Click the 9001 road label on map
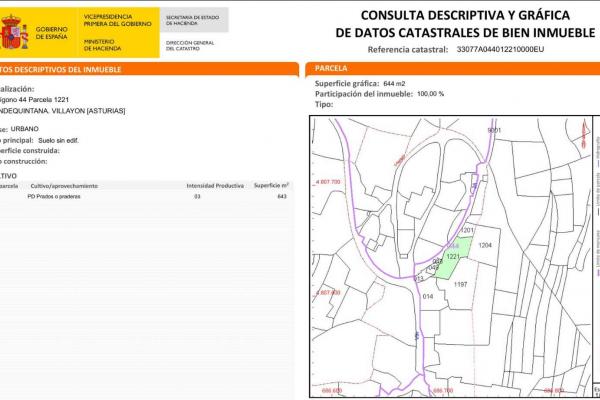 (x=493, y=131)
